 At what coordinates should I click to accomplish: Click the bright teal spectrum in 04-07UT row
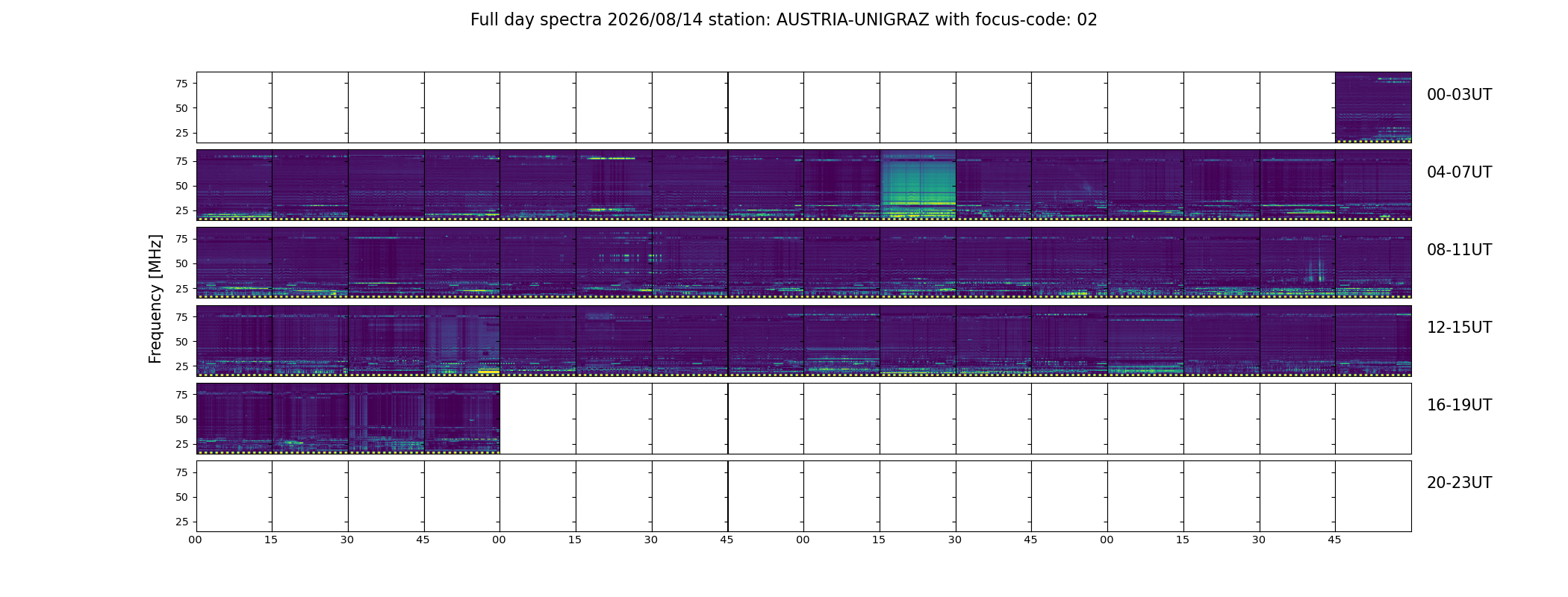(x=918, y=184)
